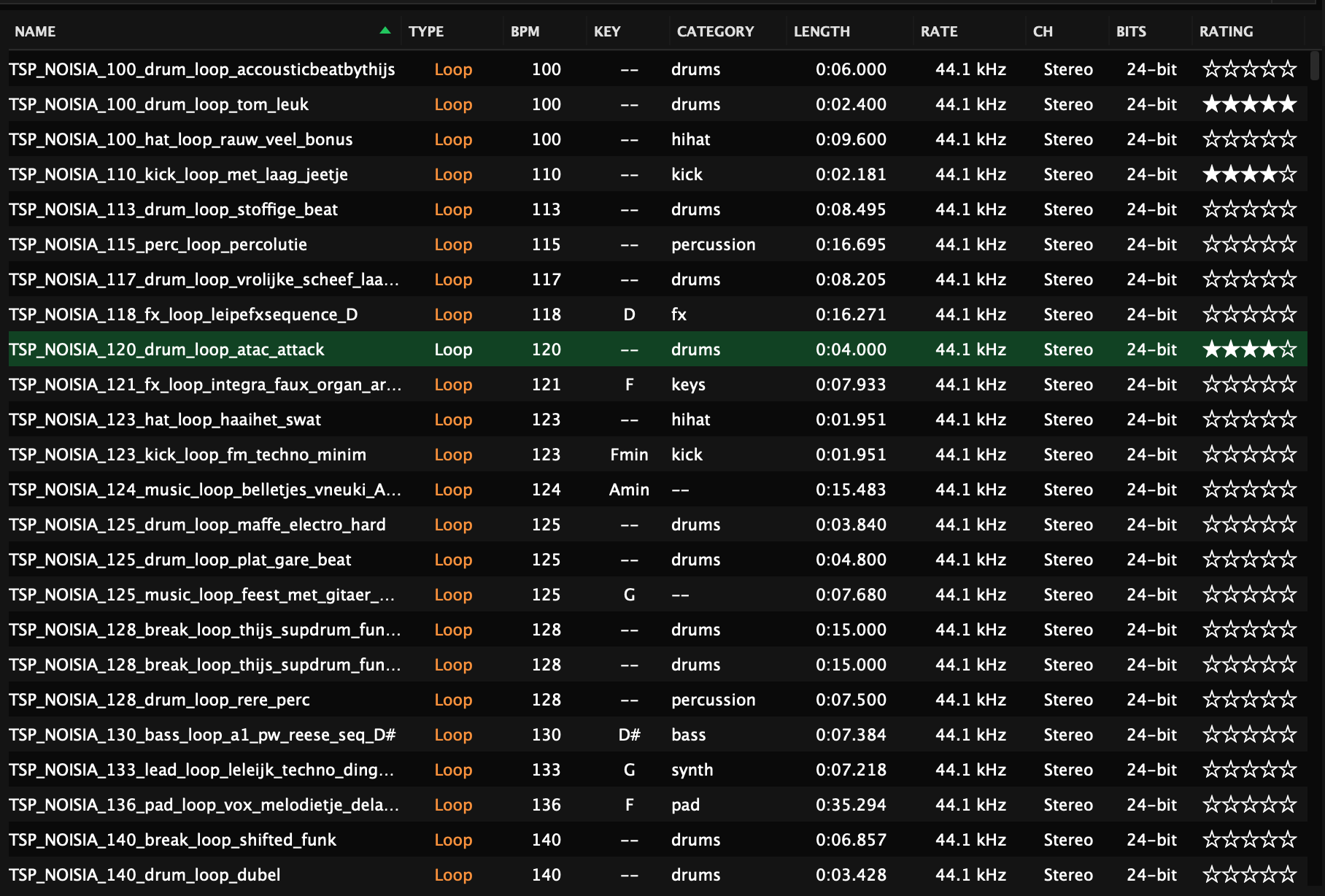This screenshot has width=1325, height=896.
Task: Click the rating stars of kick_loop_met_laag_jeetje
Action: [x=1249, y=174]
